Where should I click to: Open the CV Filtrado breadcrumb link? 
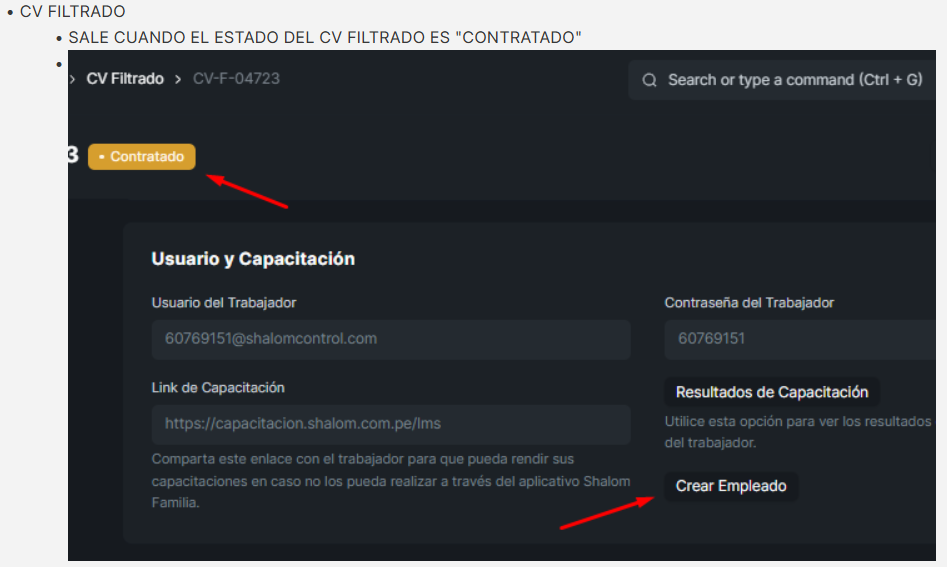[125, 79]
